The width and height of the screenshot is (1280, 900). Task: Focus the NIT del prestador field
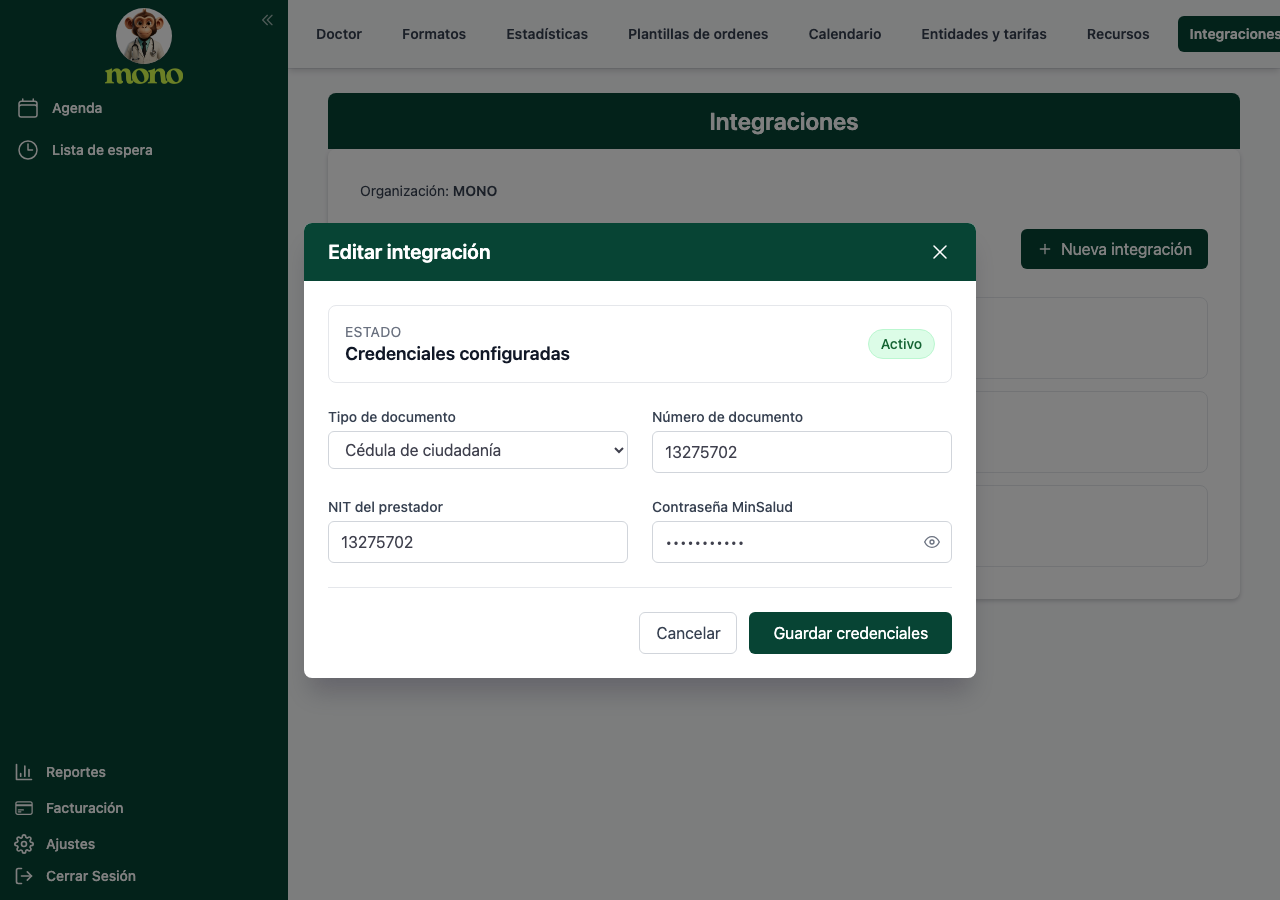tap(478, 542)
